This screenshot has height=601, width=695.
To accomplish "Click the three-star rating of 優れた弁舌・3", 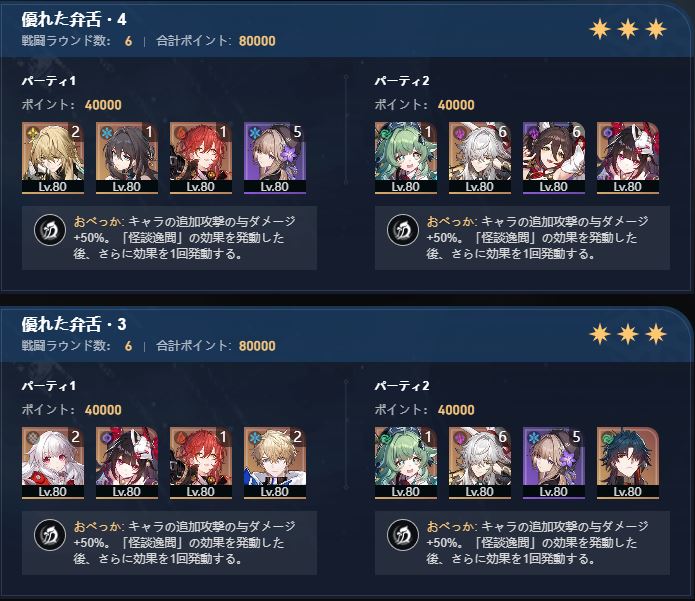I will coord(628,334).
